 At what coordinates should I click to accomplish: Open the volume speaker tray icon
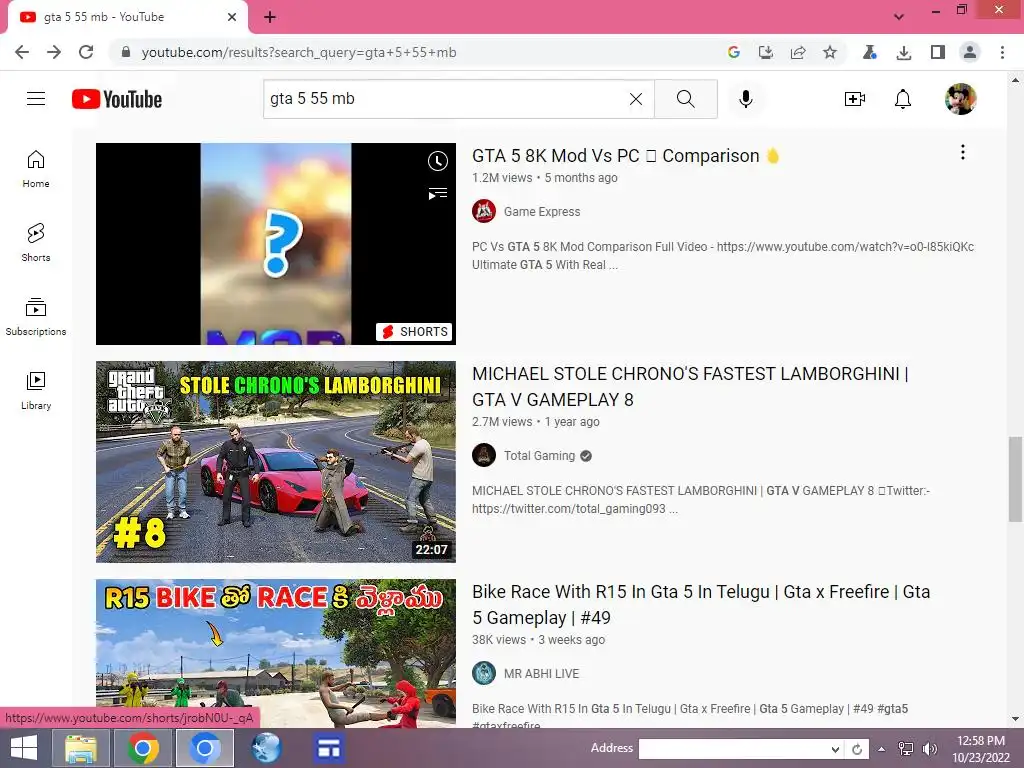click(929, 749)
